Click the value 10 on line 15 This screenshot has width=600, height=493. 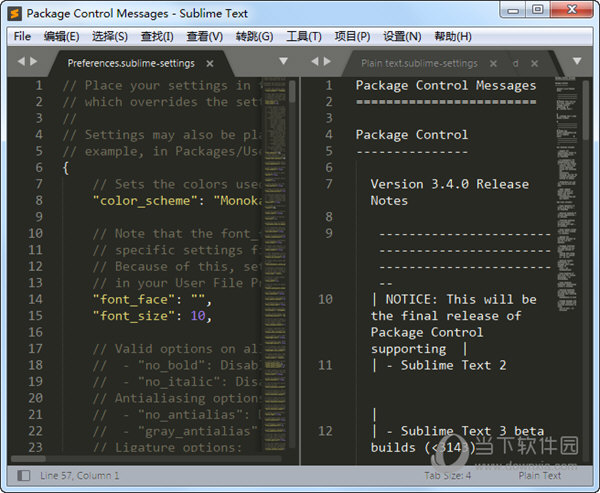[x=198, y=316]
